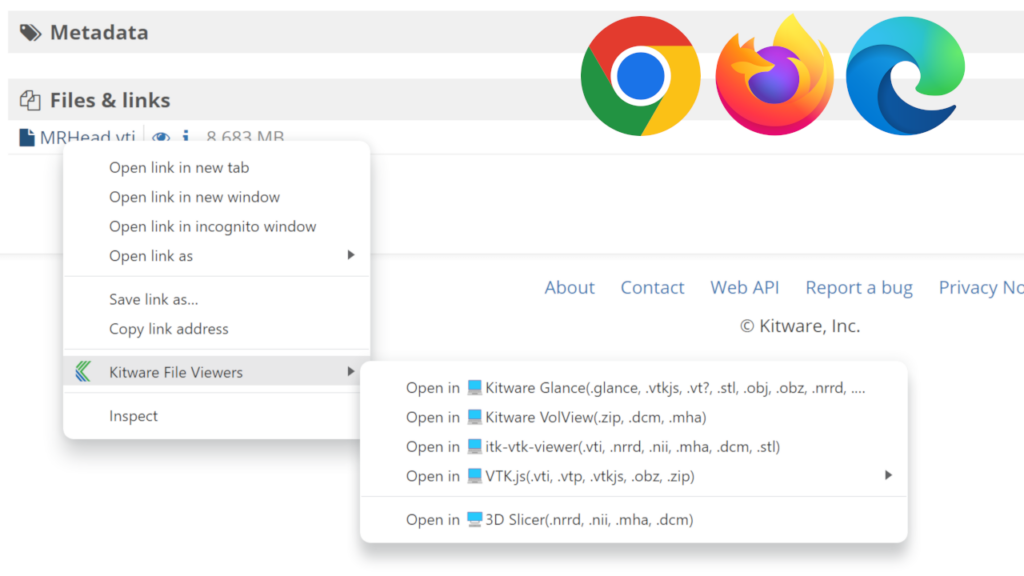Click the monitor icon beside itk-vtk-viewer entry
This screenshot has height=576, width=1024.
point(475,447)
